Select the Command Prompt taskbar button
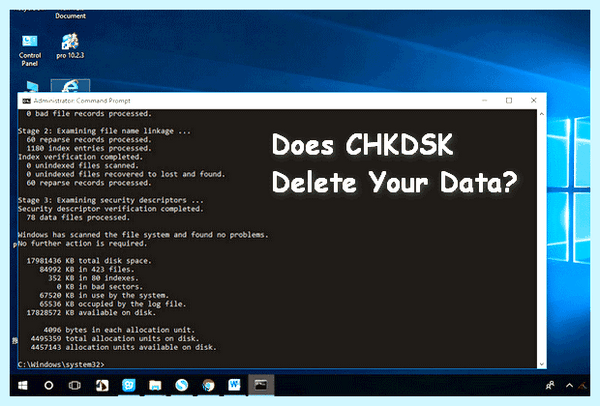Screen dimensions: 600x406 (x=261, y=385)
